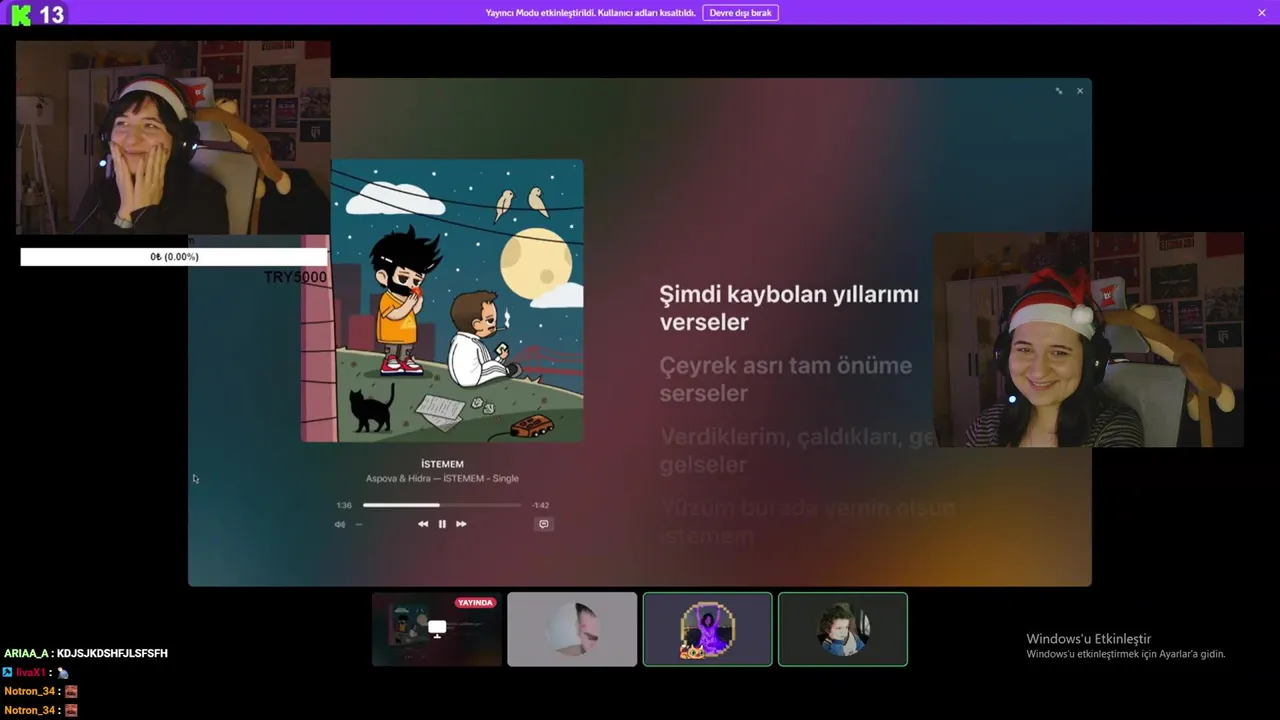This screenshot has height=720, width=1280.
Task: Dismiss the purple Streamer Mode banner
Action: (1262, 13)
